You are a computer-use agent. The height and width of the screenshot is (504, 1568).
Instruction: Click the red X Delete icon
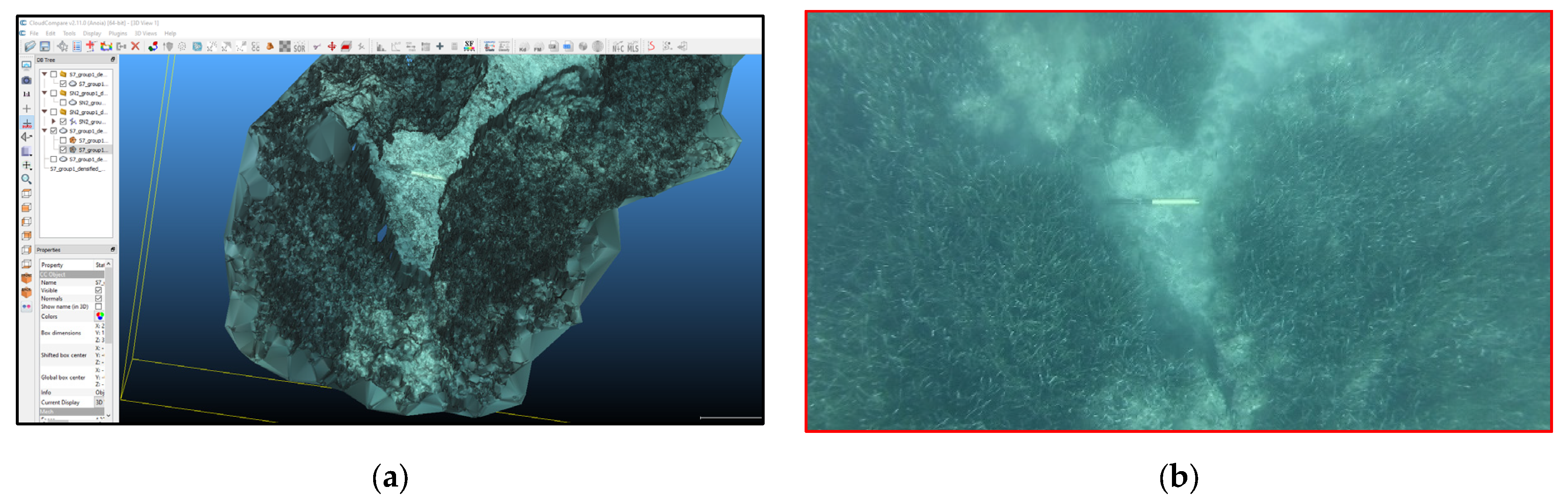click(136, 47)
